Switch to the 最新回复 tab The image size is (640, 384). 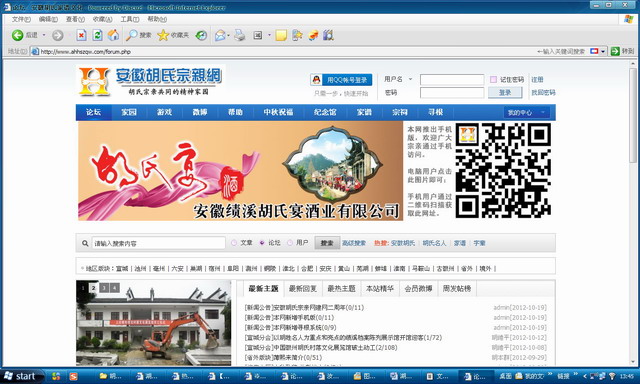coord(302,289)
